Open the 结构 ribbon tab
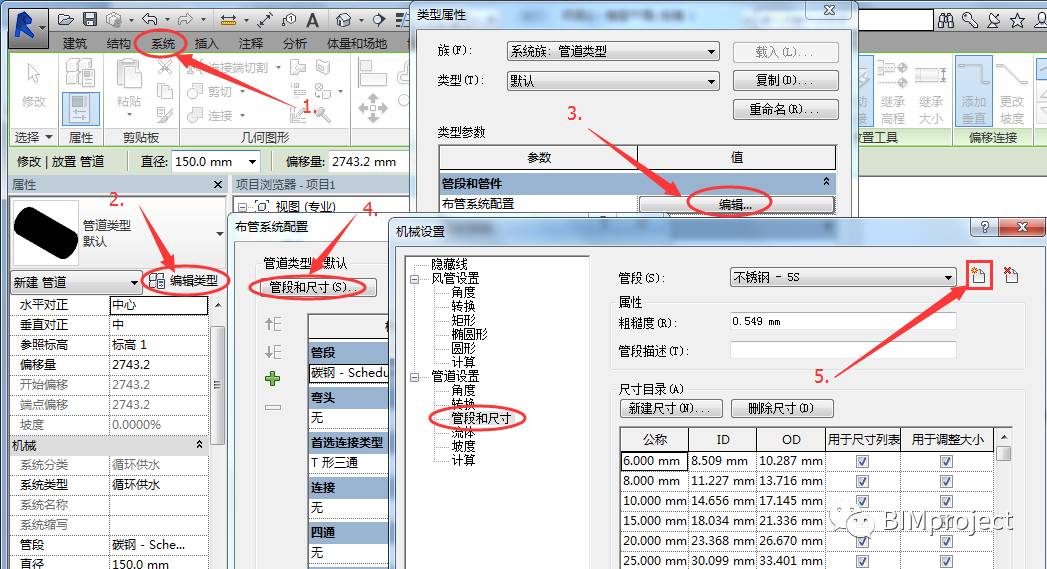 [118, 43]
